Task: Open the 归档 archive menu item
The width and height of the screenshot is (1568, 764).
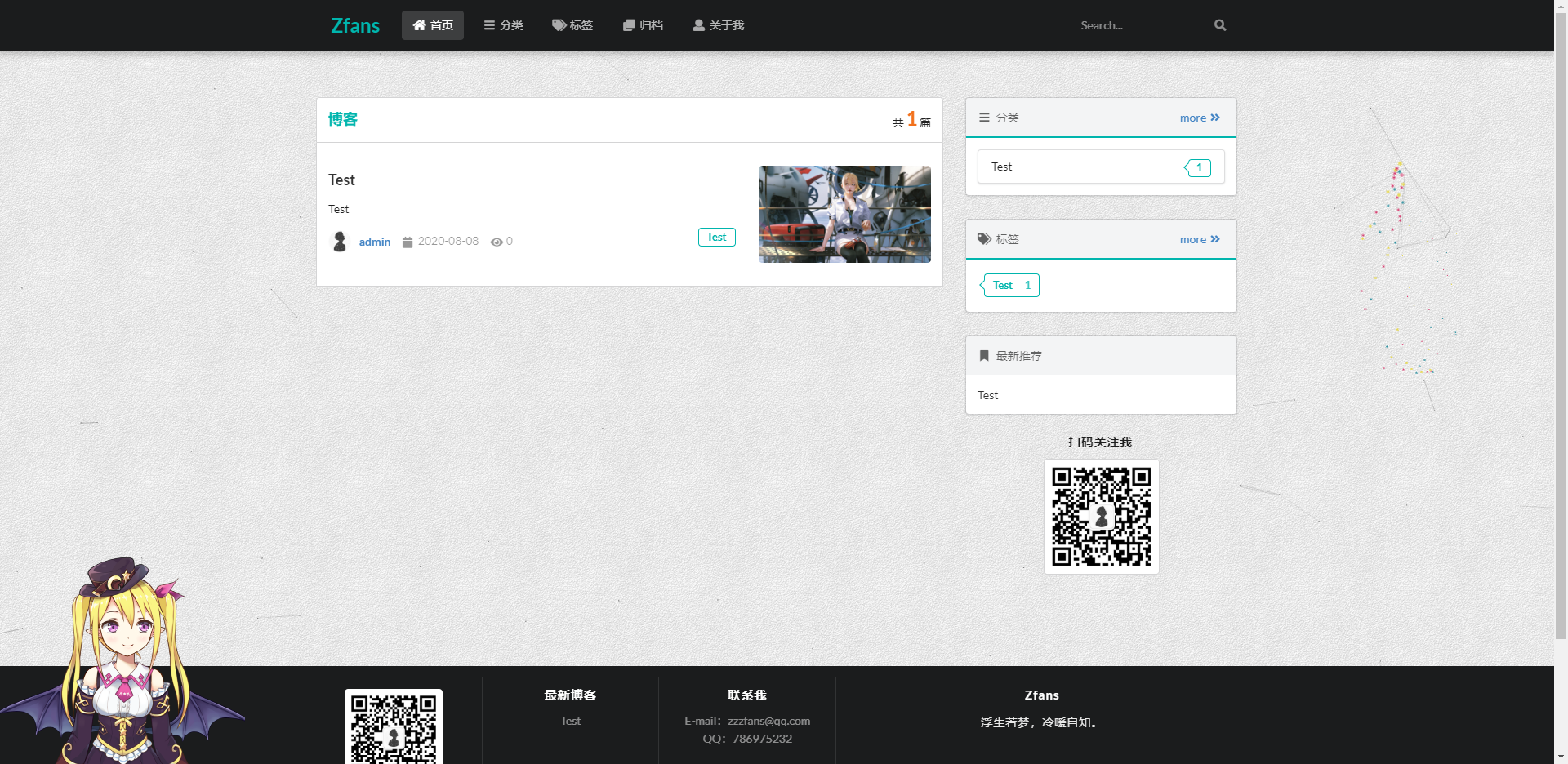Action: pyautogui.click(x=643, y=25)
